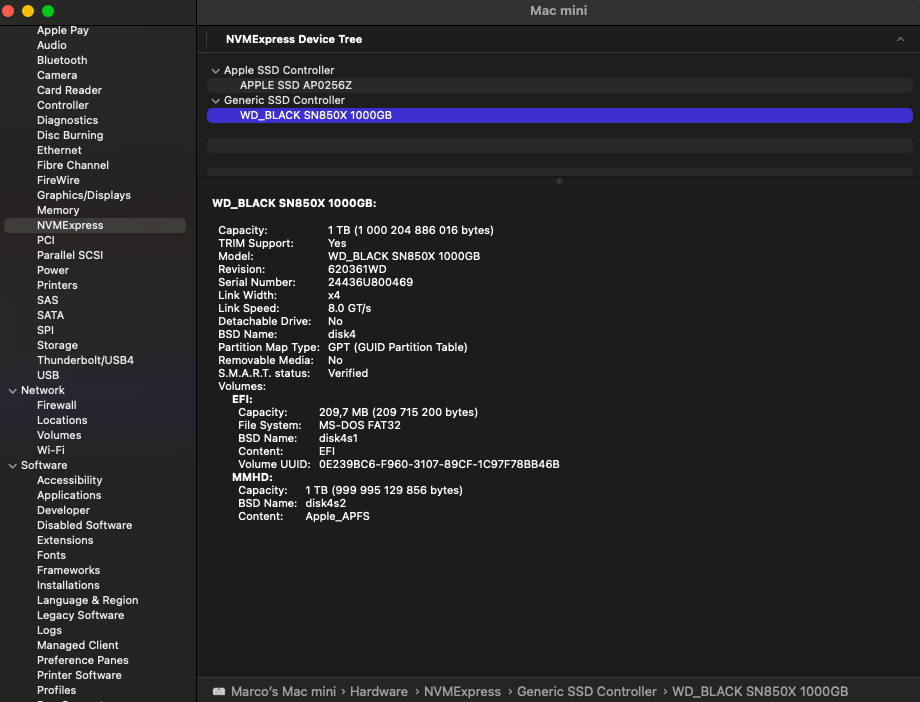Open Firewall under Network

coord(56,406)
